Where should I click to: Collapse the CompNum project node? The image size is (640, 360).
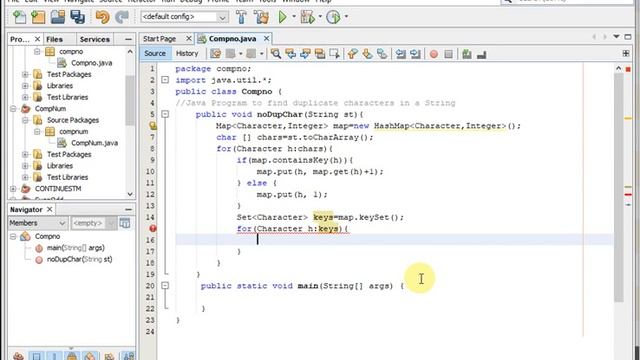coord(13,109)
